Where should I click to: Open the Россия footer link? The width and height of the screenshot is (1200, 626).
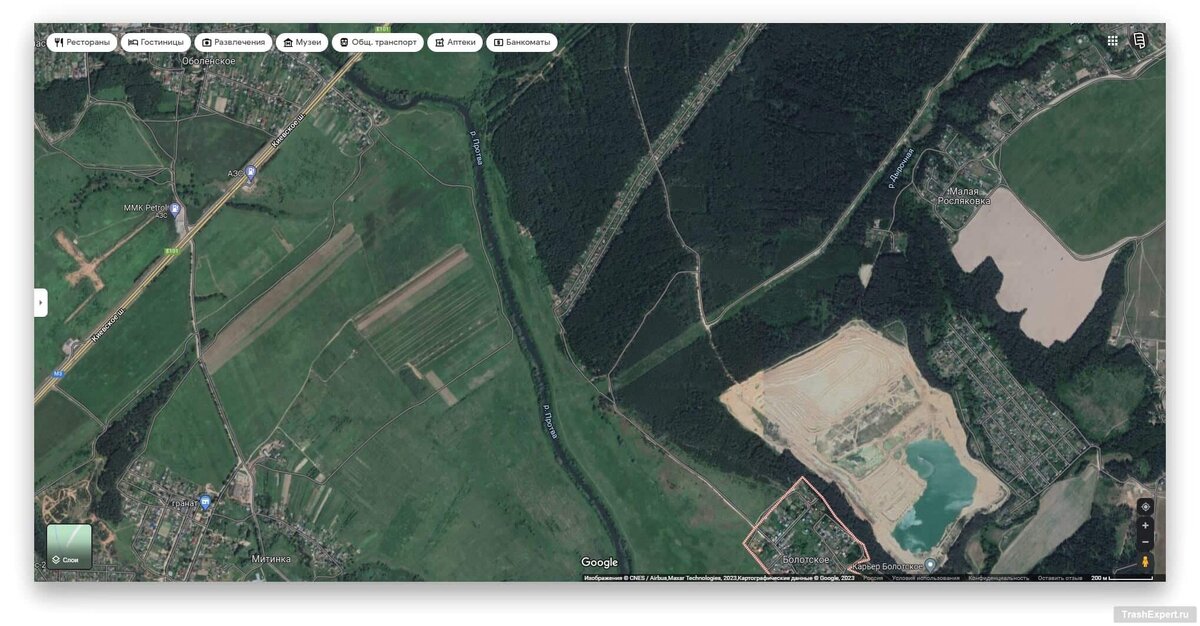pyautogui.click(x=873, y=578)
